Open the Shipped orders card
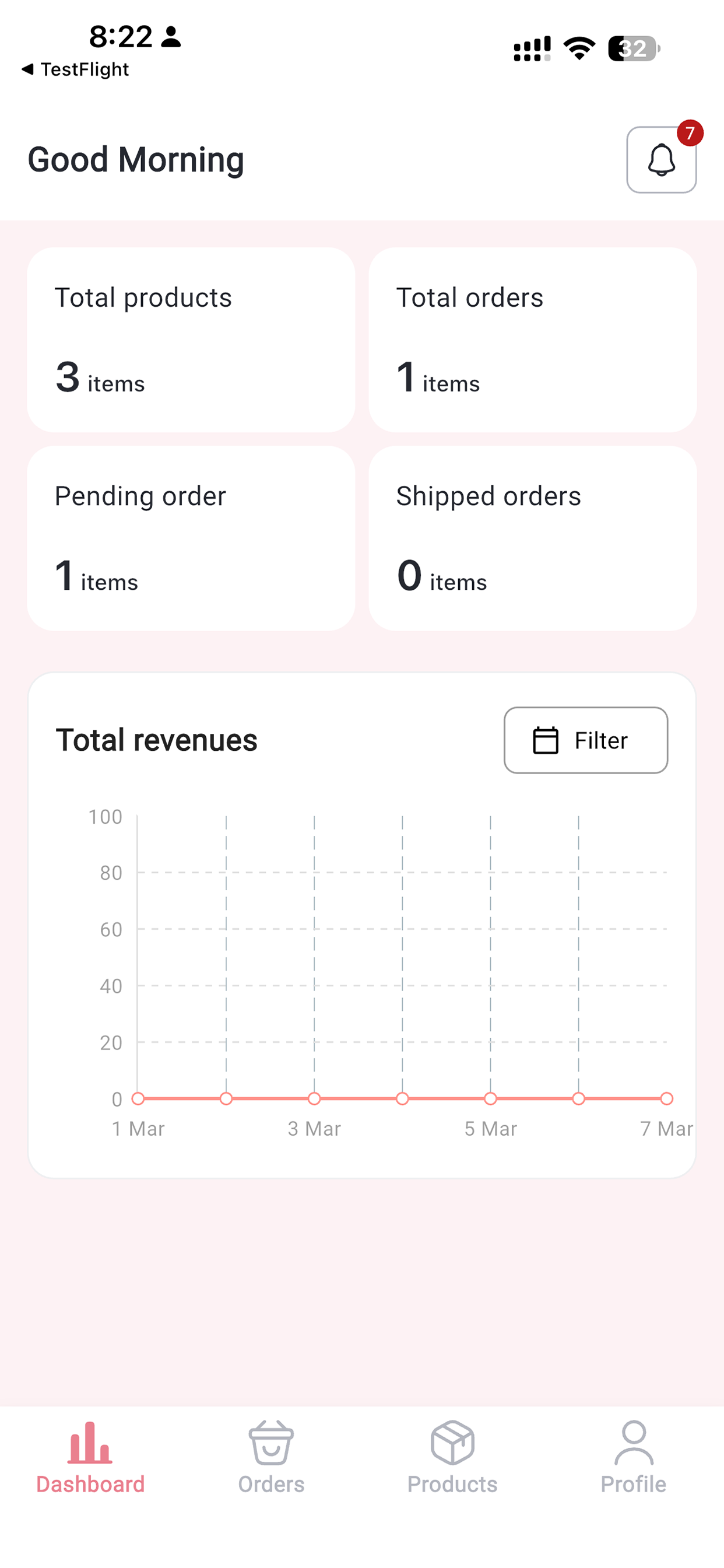Image resolution: width=724 pixels, height=1568 pixels. pos(532,538)
